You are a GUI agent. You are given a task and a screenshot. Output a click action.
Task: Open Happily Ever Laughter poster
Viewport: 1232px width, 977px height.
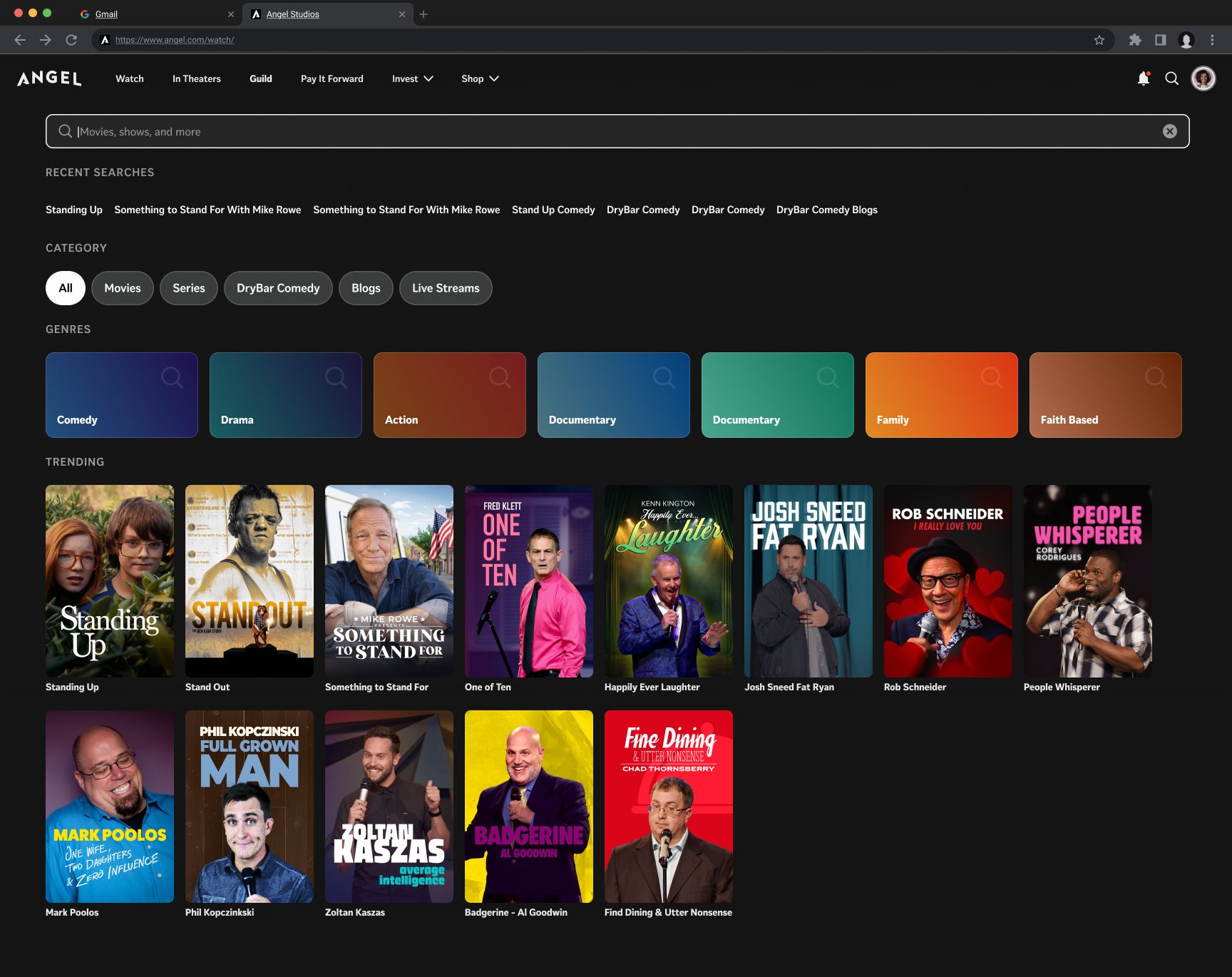(669, 581)
